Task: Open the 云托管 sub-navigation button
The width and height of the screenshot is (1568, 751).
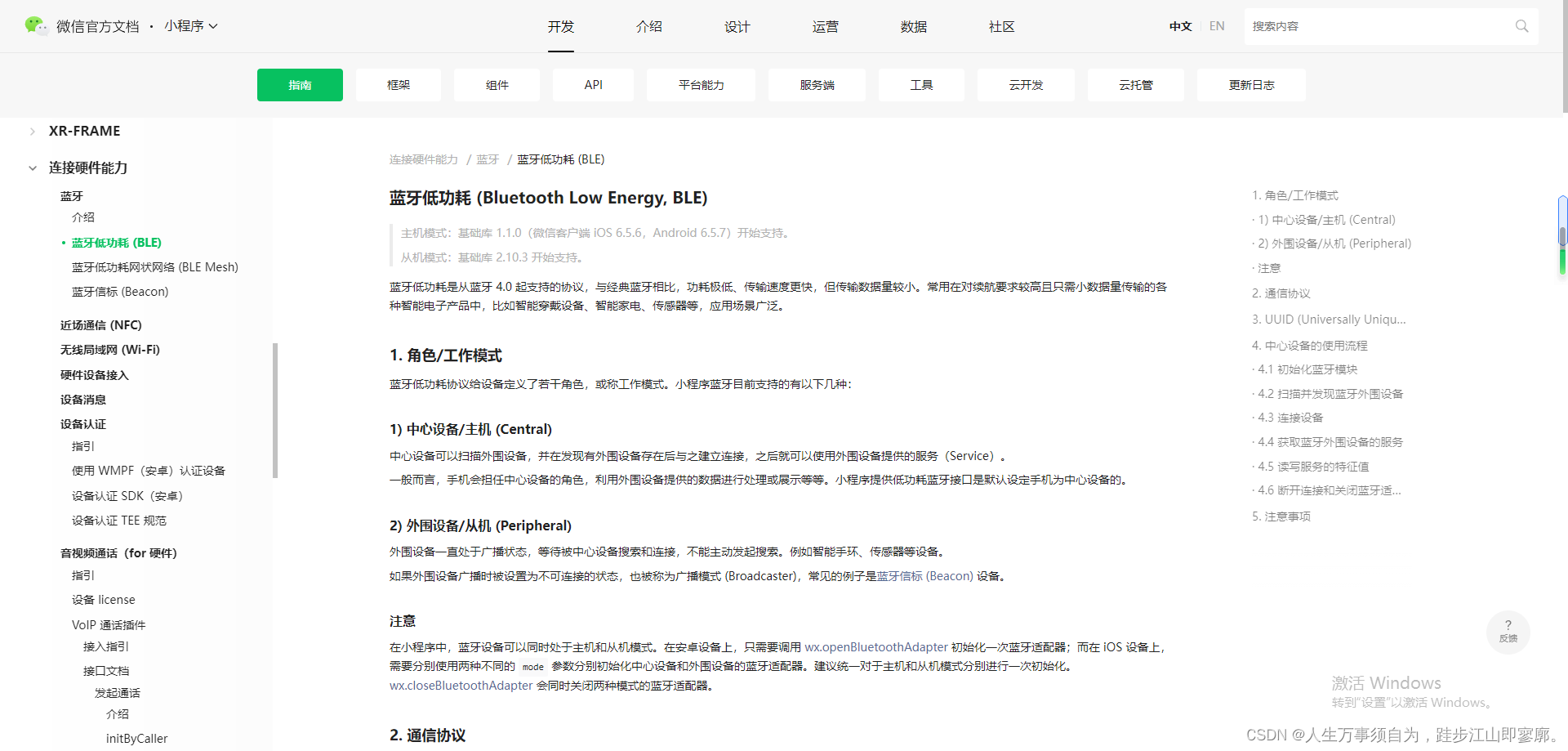Action: pyautogui.click(x=1135, y=85)
